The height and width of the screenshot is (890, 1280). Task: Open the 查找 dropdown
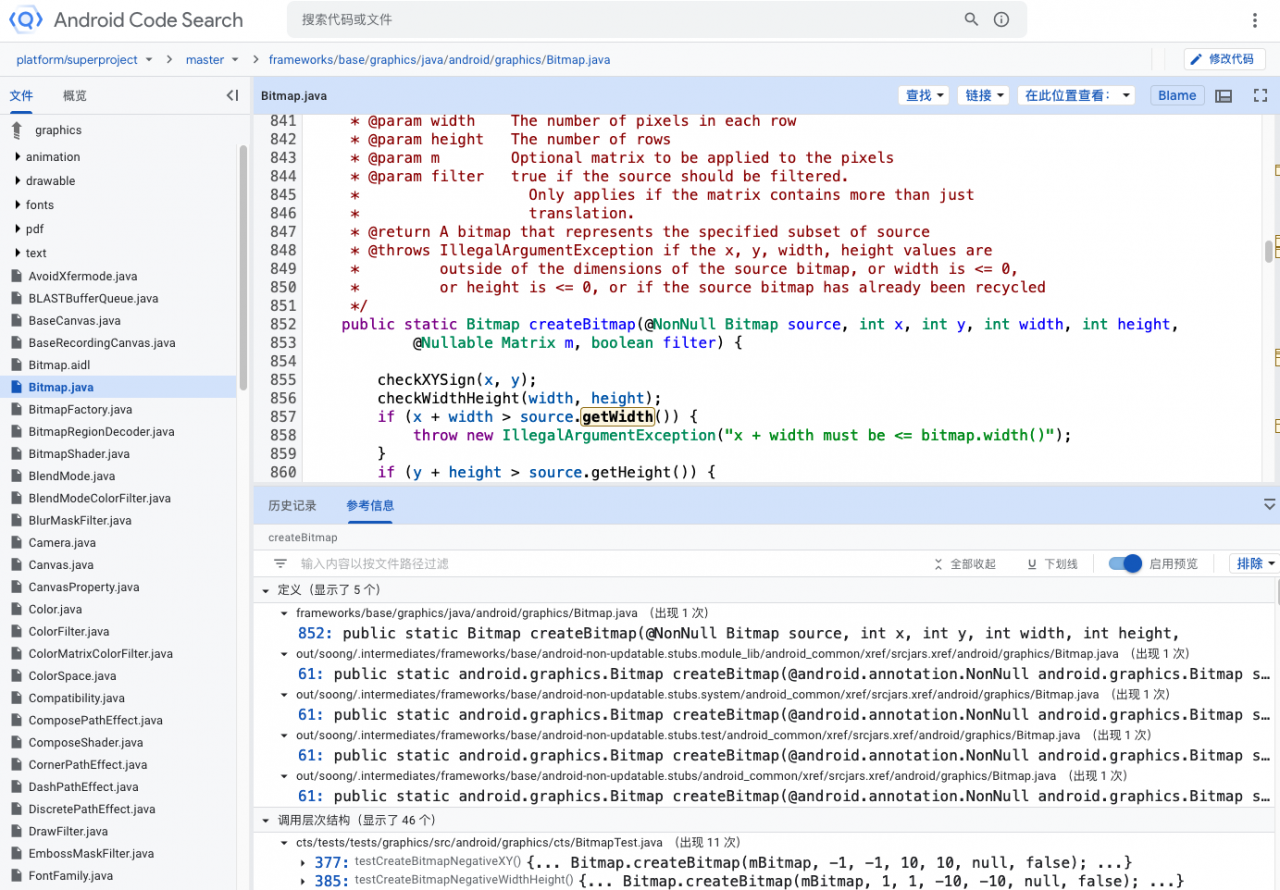point(925,96)
